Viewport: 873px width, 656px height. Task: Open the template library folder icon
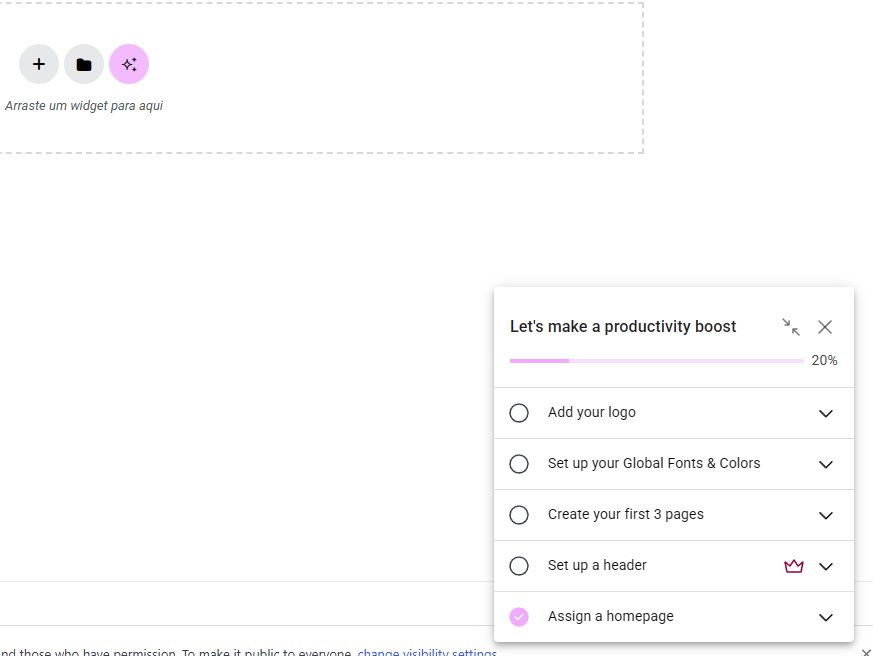point(84,64)
